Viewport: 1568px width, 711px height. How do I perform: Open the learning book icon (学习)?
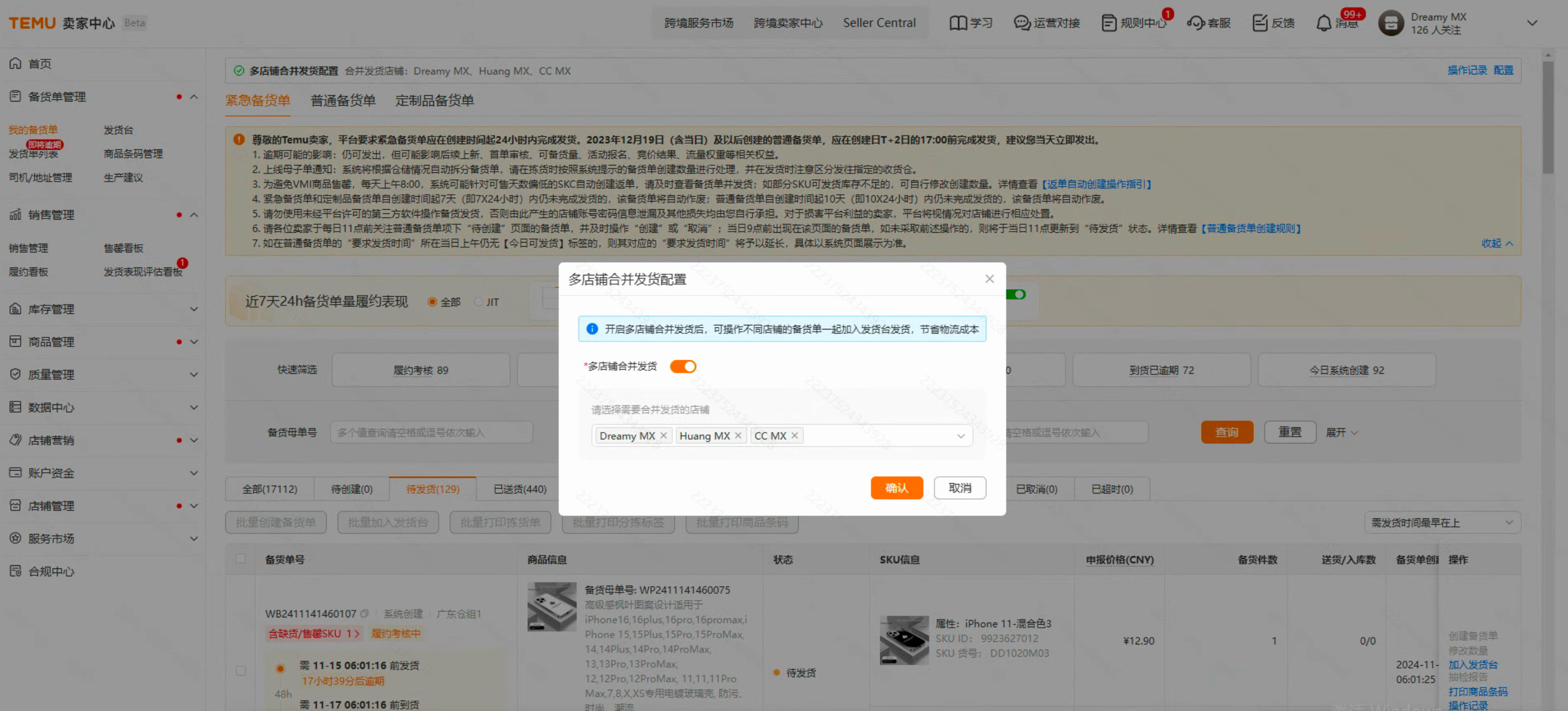(958, 23)
